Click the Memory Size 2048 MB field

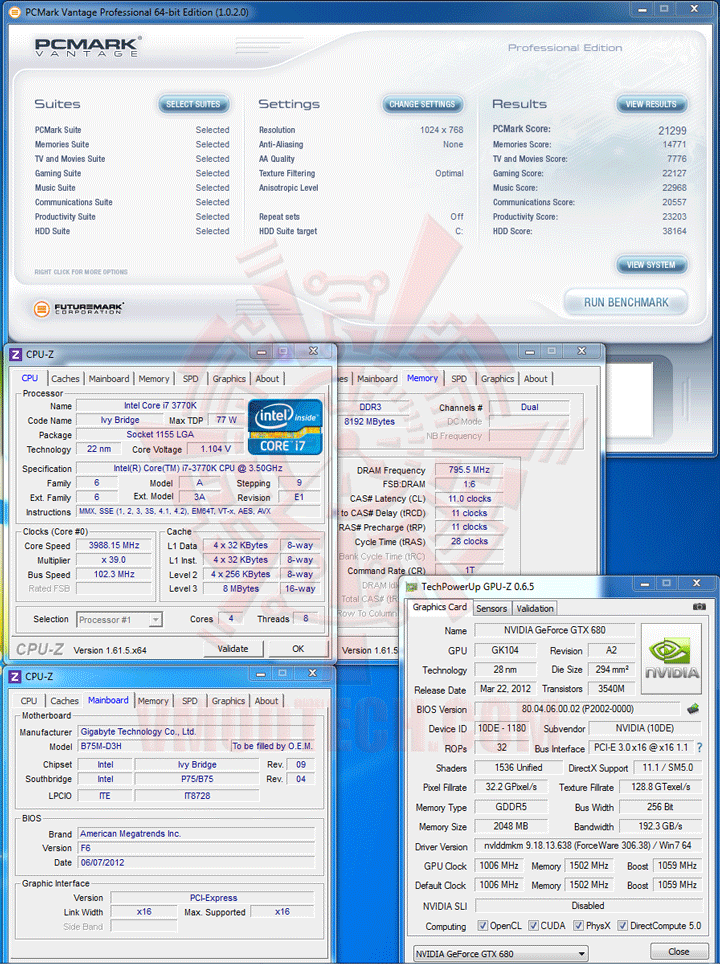click(510, 826)
